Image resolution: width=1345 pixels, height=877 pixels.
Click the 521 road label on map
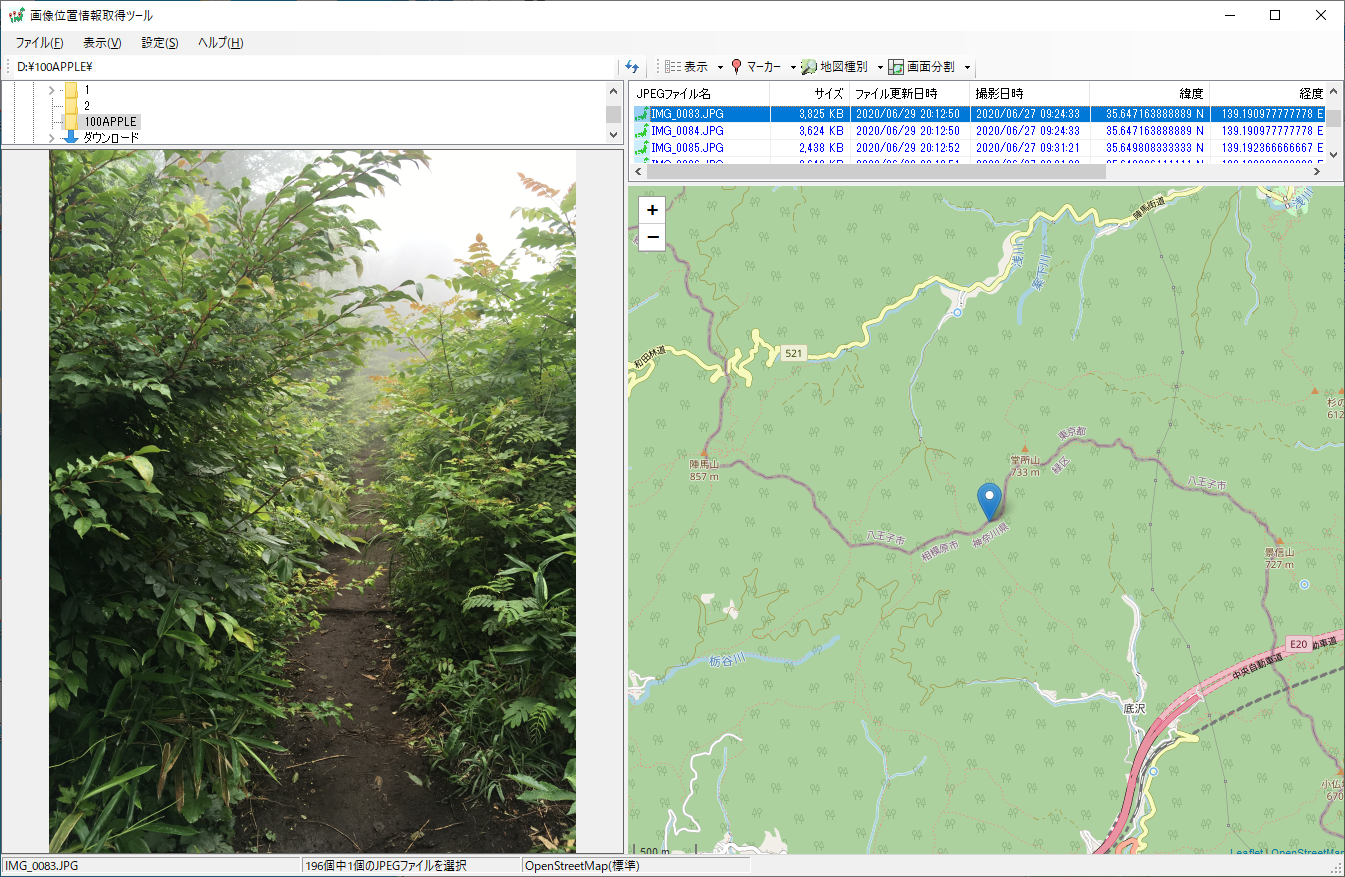794,354
